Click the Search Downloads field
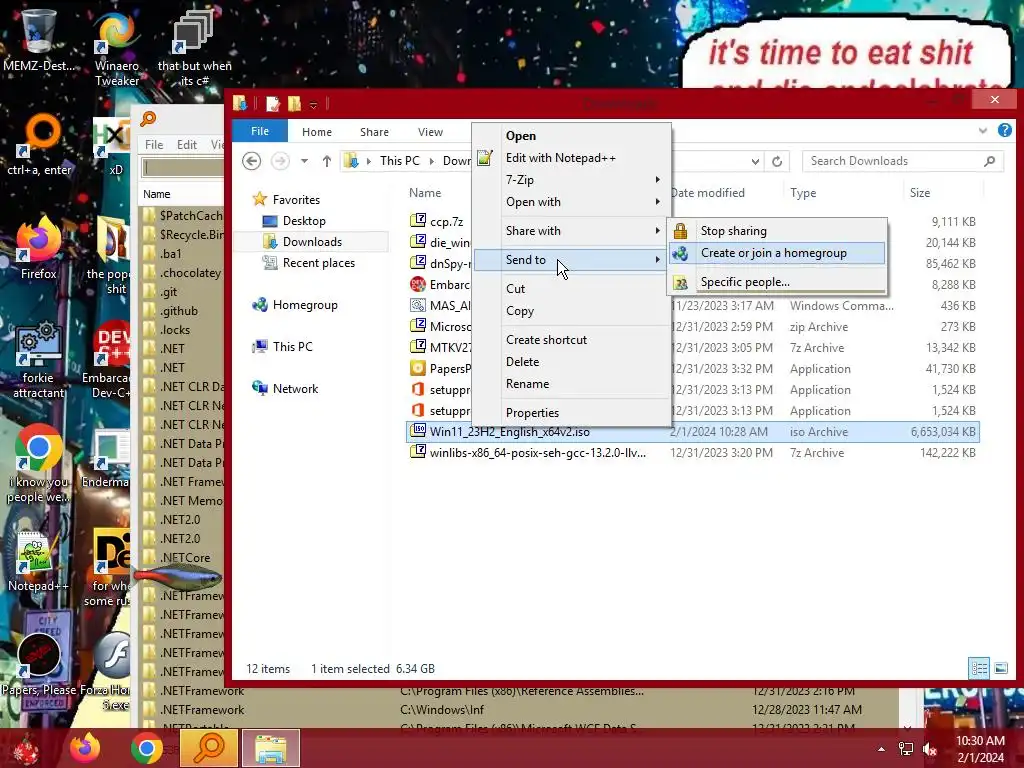The image size is (1024, 768). point(903,161)
